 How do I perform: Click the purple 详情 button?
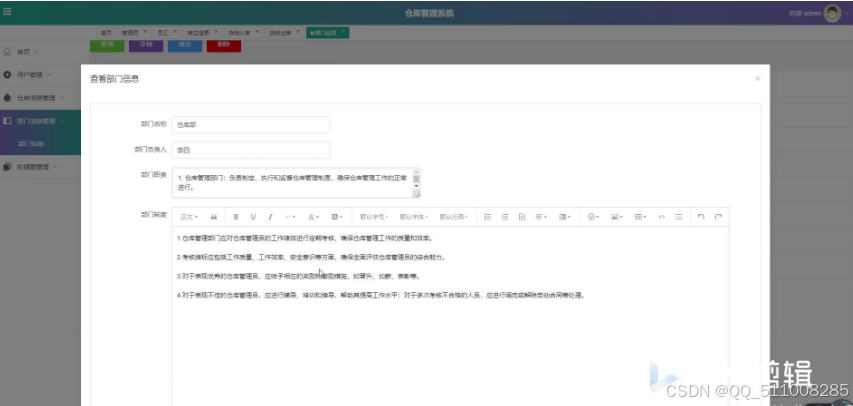click(146, 45)
